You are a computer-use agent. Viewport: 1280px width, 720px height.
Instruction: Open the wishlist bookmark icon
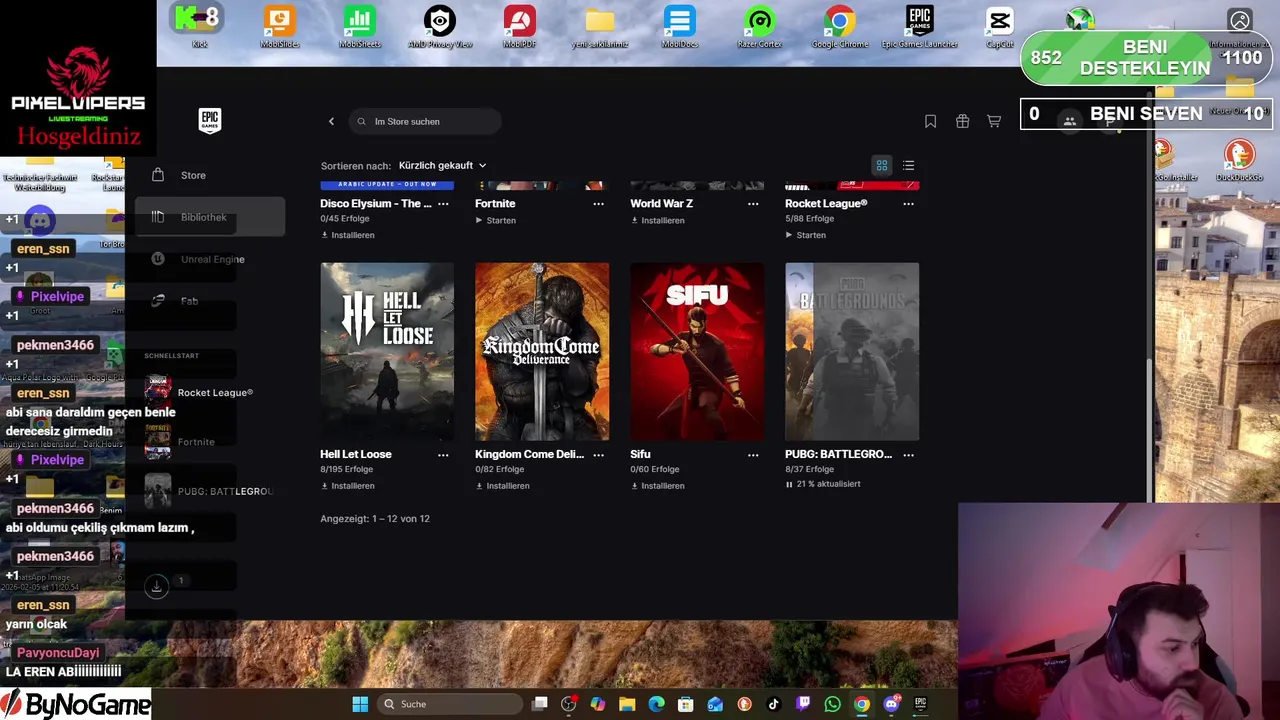coord(930,121)
